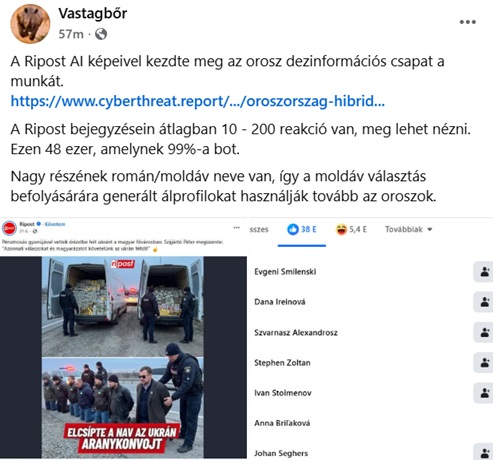Click the 57m post timestamp
Screen dimensions: 493x460
tap(71, 34)
